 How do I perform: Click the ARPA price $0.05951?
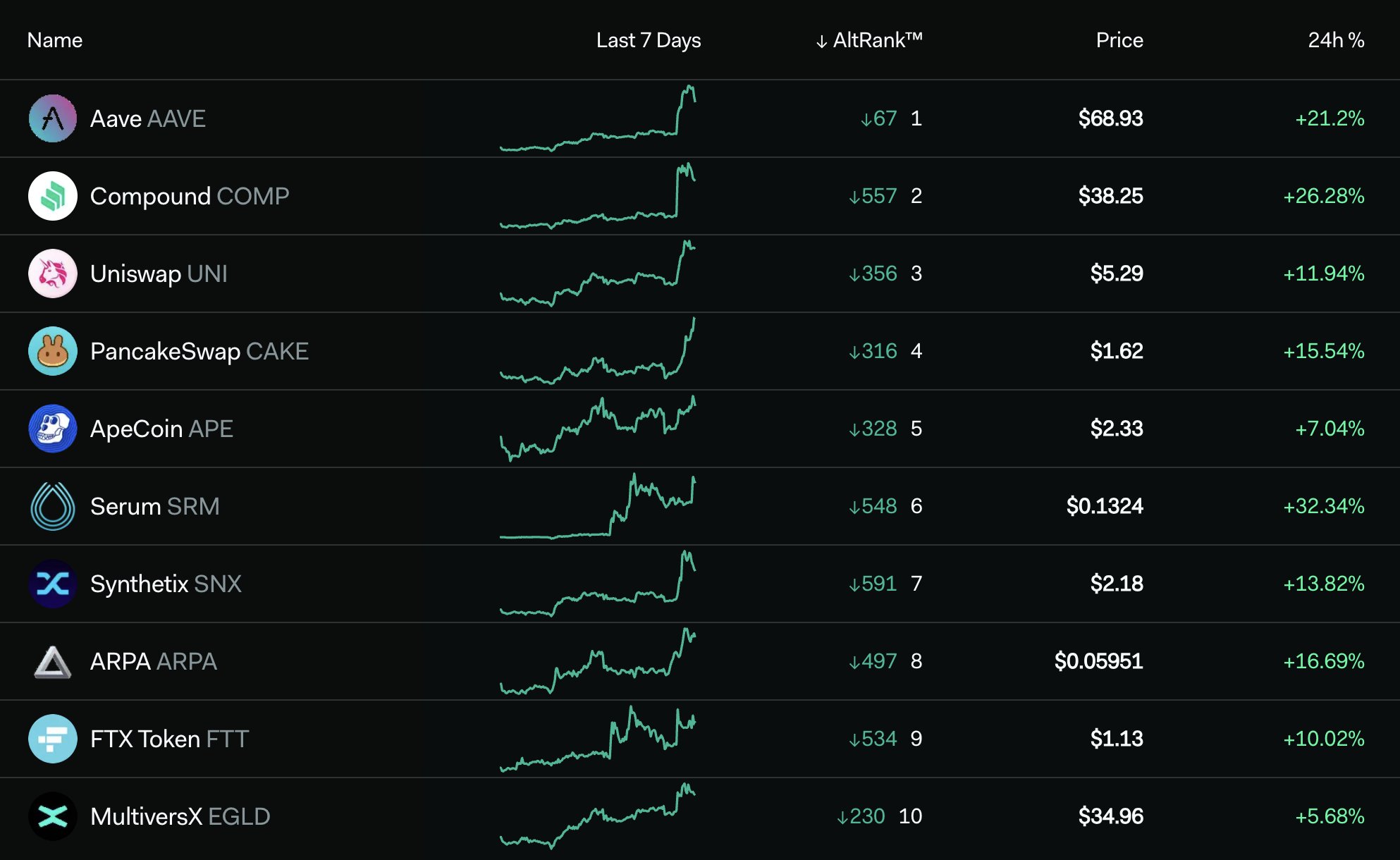coord(1098,661)
